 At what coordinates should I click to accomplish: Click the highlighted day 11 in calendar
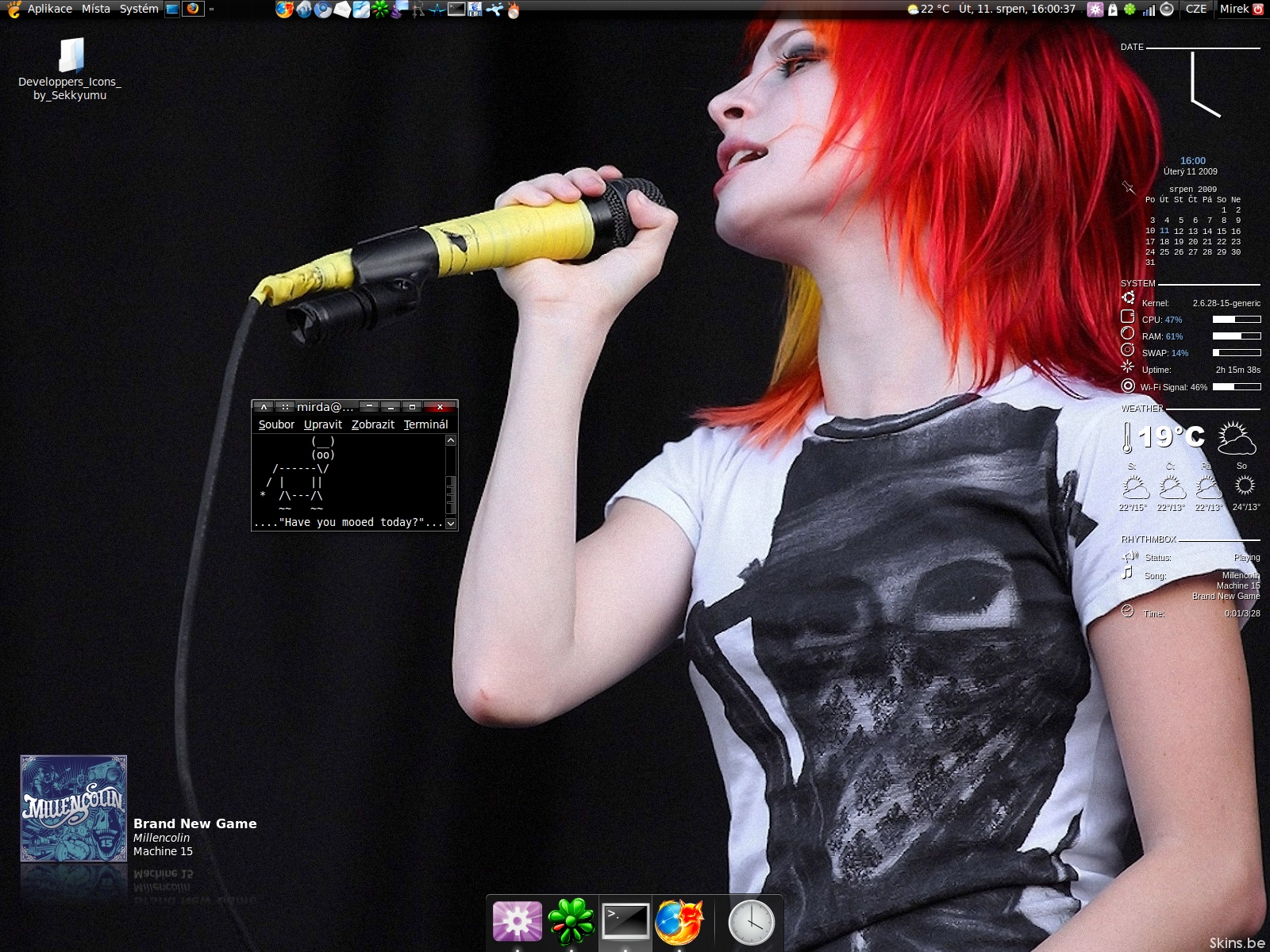(1164, 231)
